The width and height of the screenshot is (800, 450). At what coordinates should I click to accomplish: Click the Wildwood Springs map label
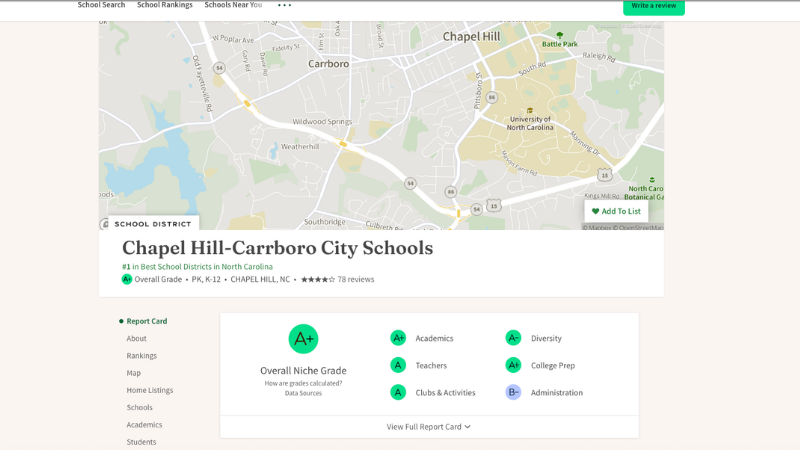coord(322,121)
